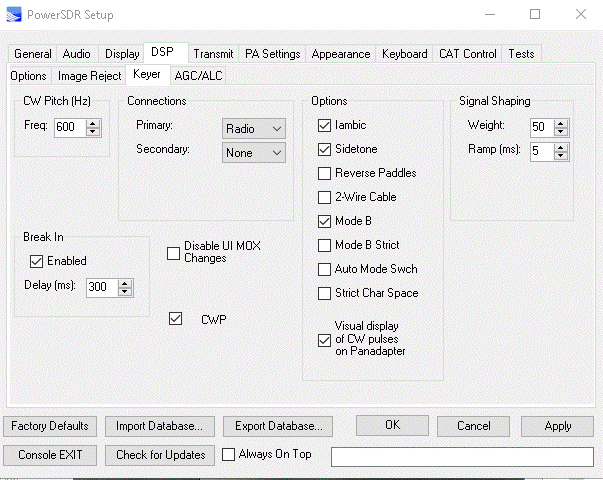
Task: Open the Appearance tab
Action: [x=341, y=54]
